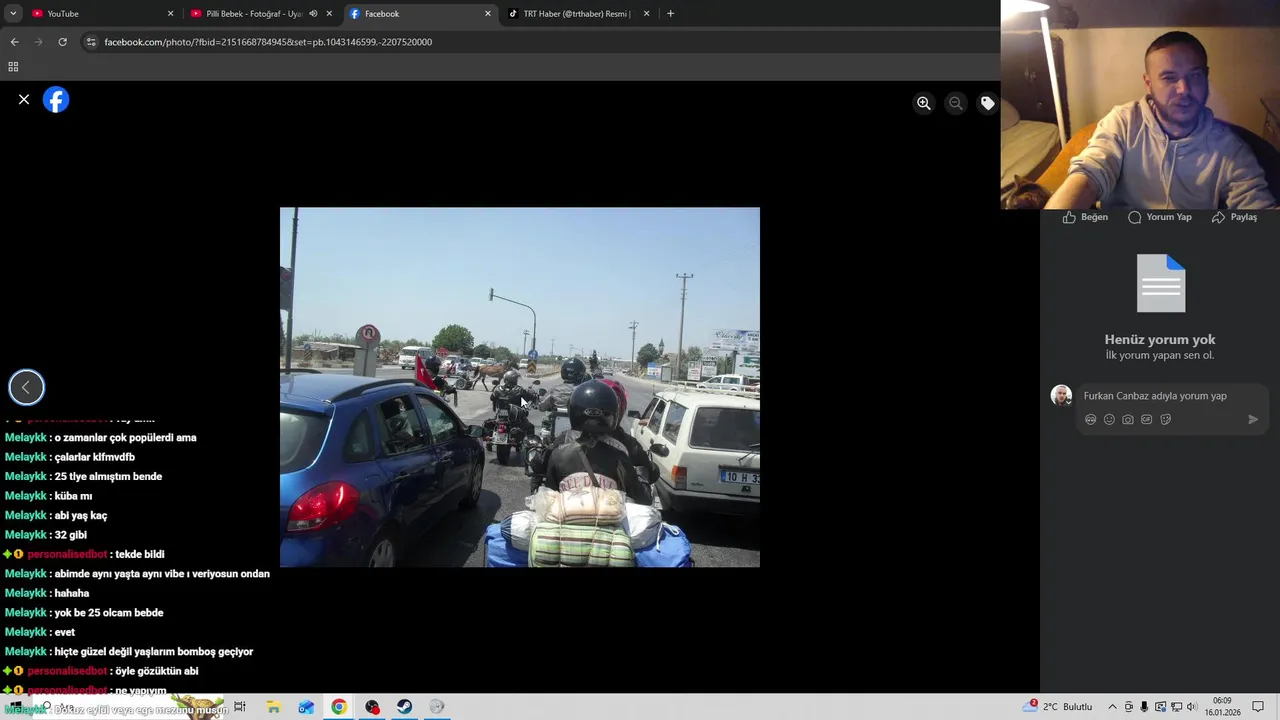View site information icon in address bar
Image resolution: width=1280 pixels, height=720 pixels.
[91, 42]
